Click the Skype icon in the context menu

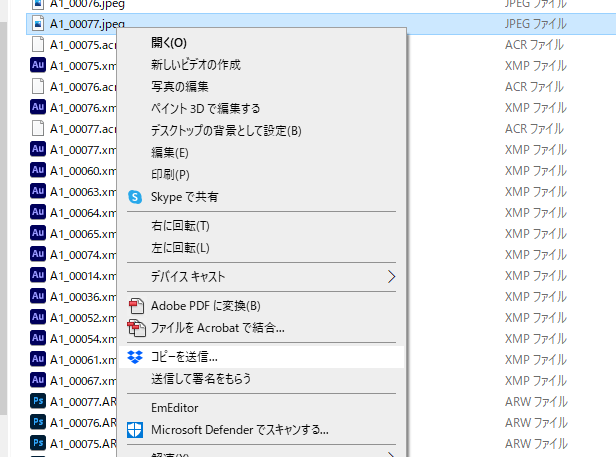tap(135, 197)
